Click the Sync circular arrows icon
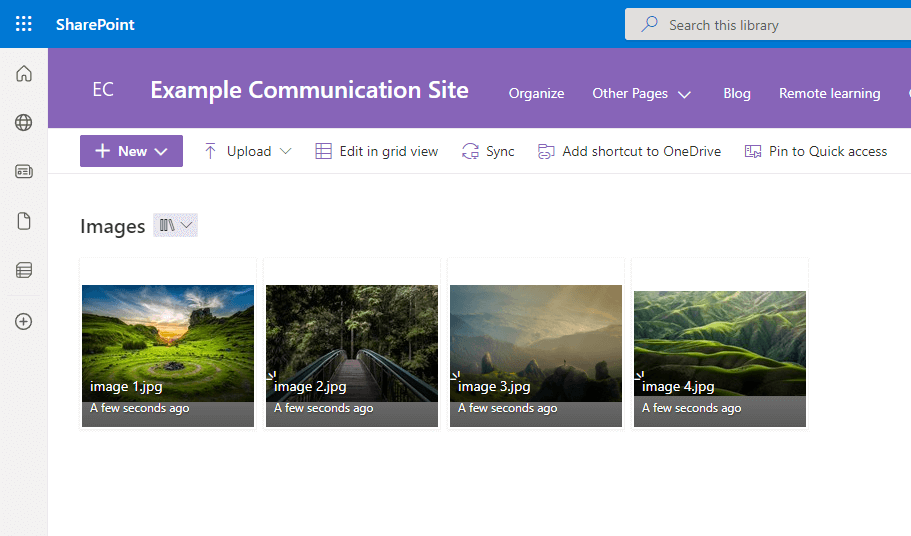Screen dimensions: 911x536 click(470, 152)
